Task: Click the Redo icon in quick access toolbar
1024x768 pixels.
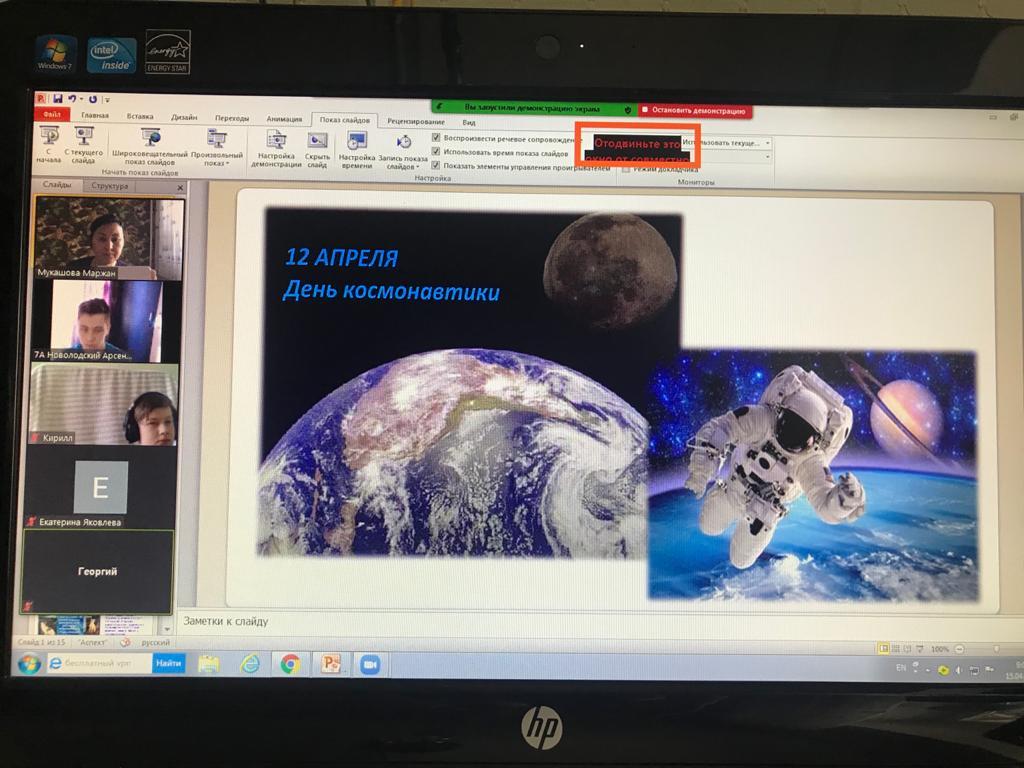Action: point(93,99)
